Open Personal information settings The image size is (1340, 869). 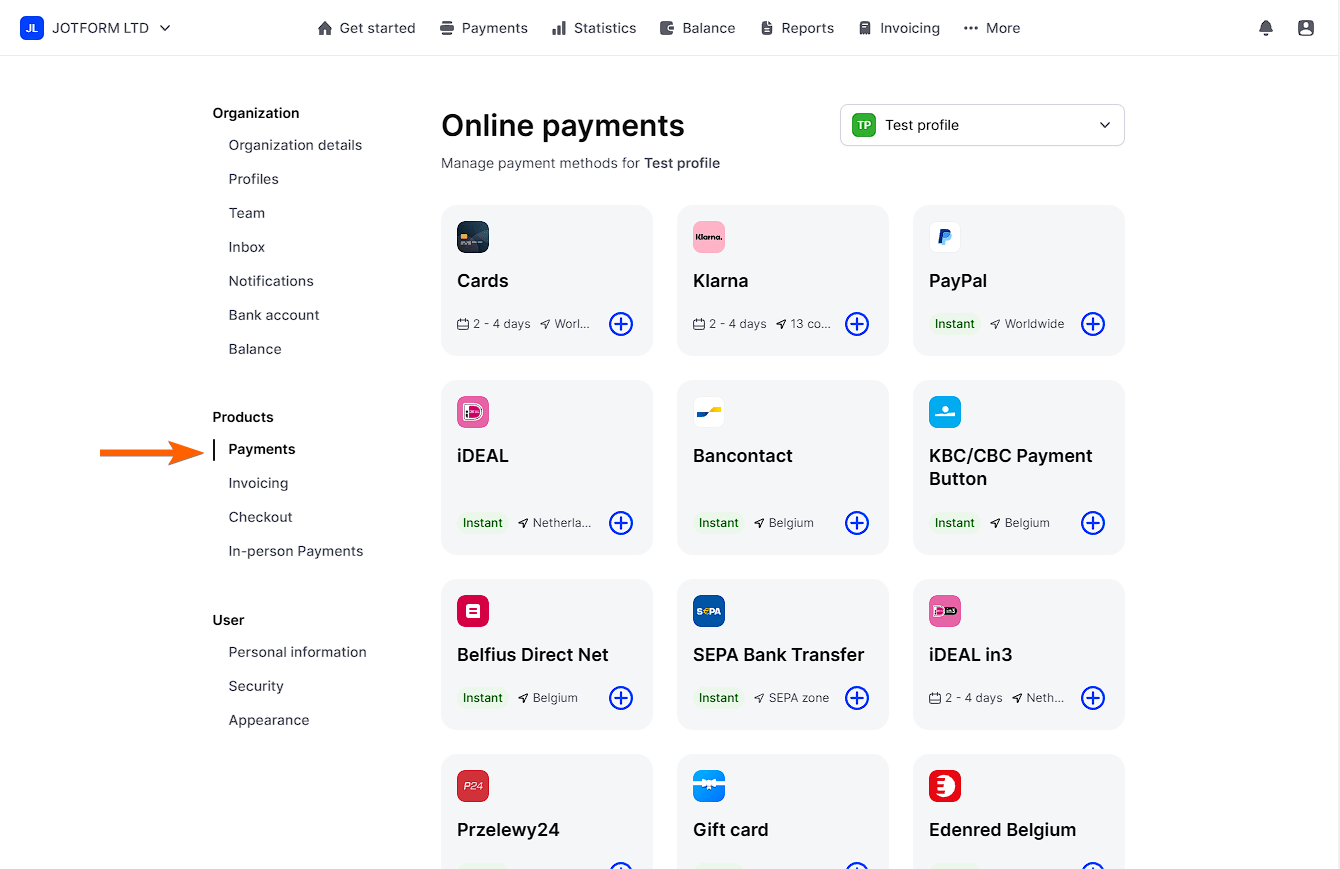297,652
